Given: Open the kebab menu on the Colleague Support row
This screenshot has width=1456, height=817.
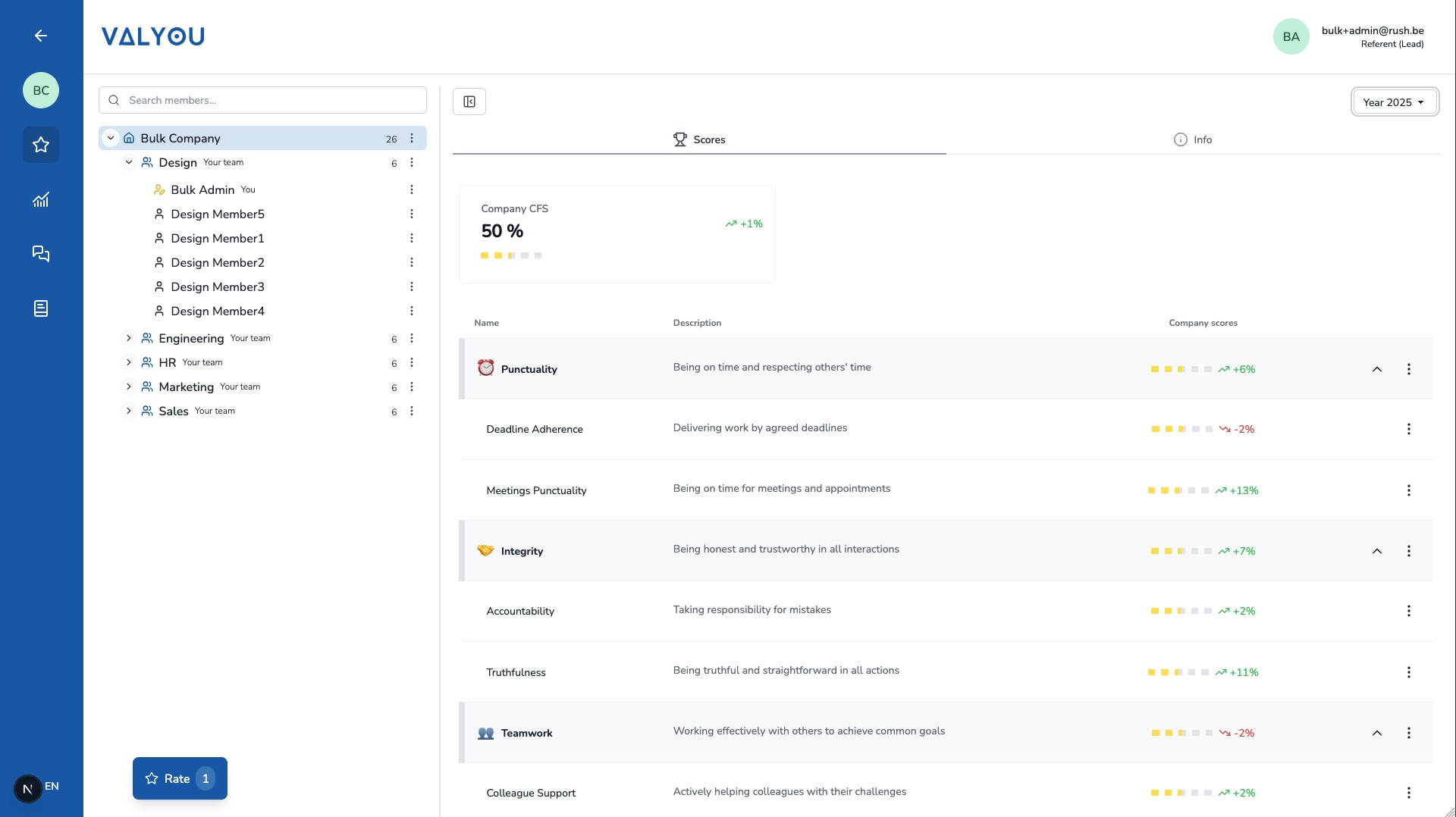Looking at the screenshot, I should [1409, 793].
